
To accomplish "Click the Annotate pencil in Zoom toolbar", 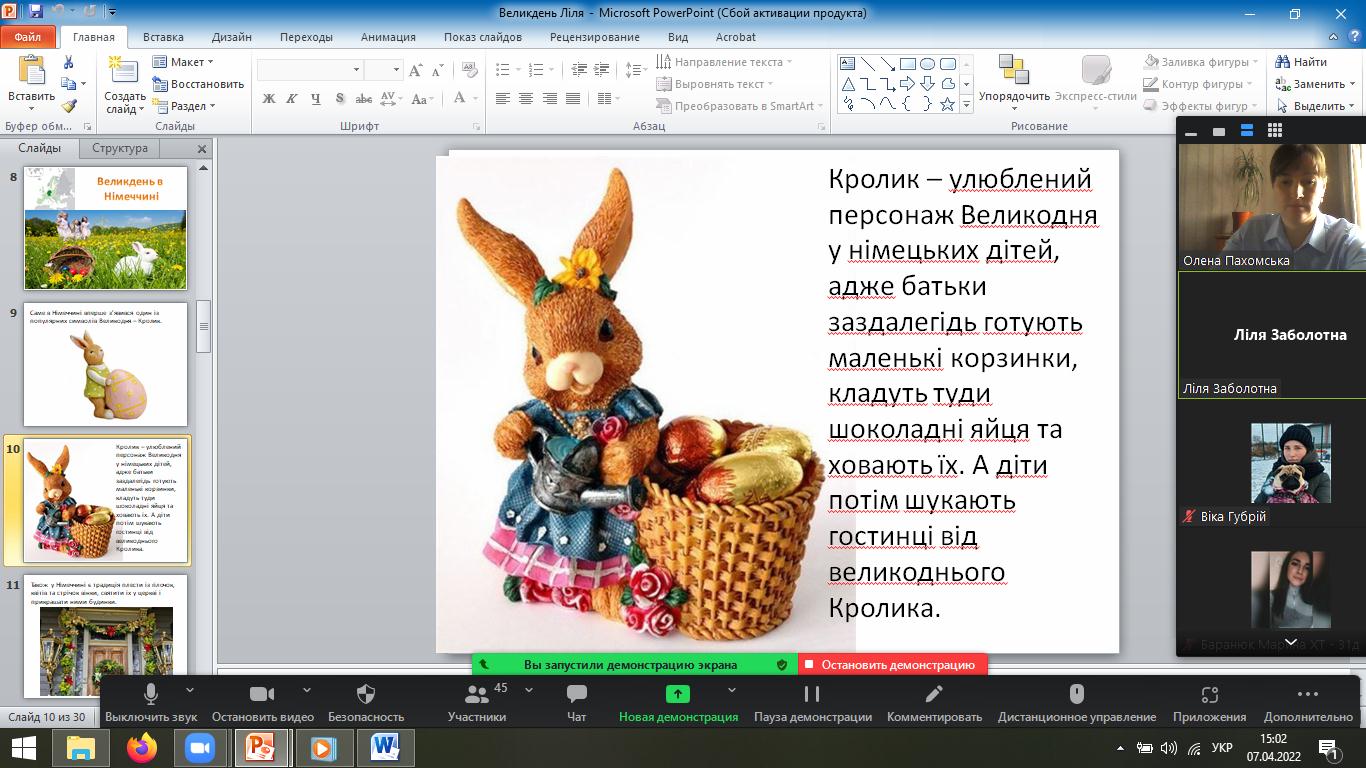I will click(x=934, y=695).
